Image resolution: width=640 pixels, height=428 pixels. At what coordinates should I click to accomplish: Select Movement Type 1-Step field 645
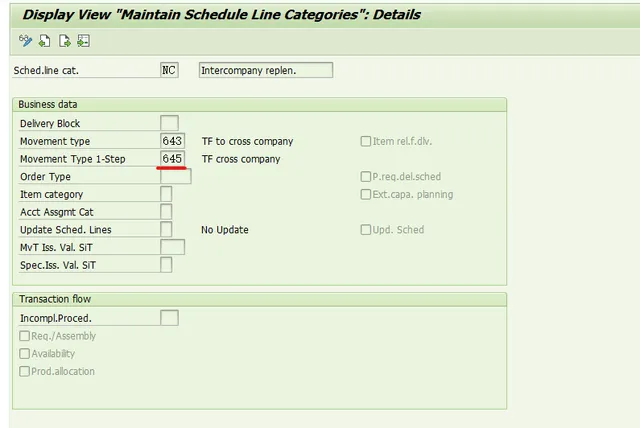(x=172, y=158)
